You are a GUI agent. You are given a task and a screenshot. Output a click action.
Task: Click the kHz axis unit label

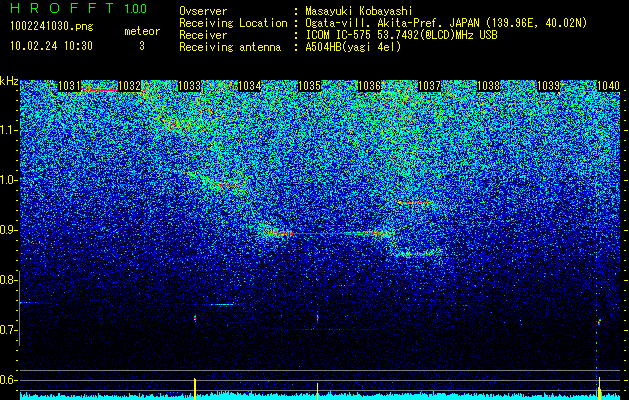(9, 81)
